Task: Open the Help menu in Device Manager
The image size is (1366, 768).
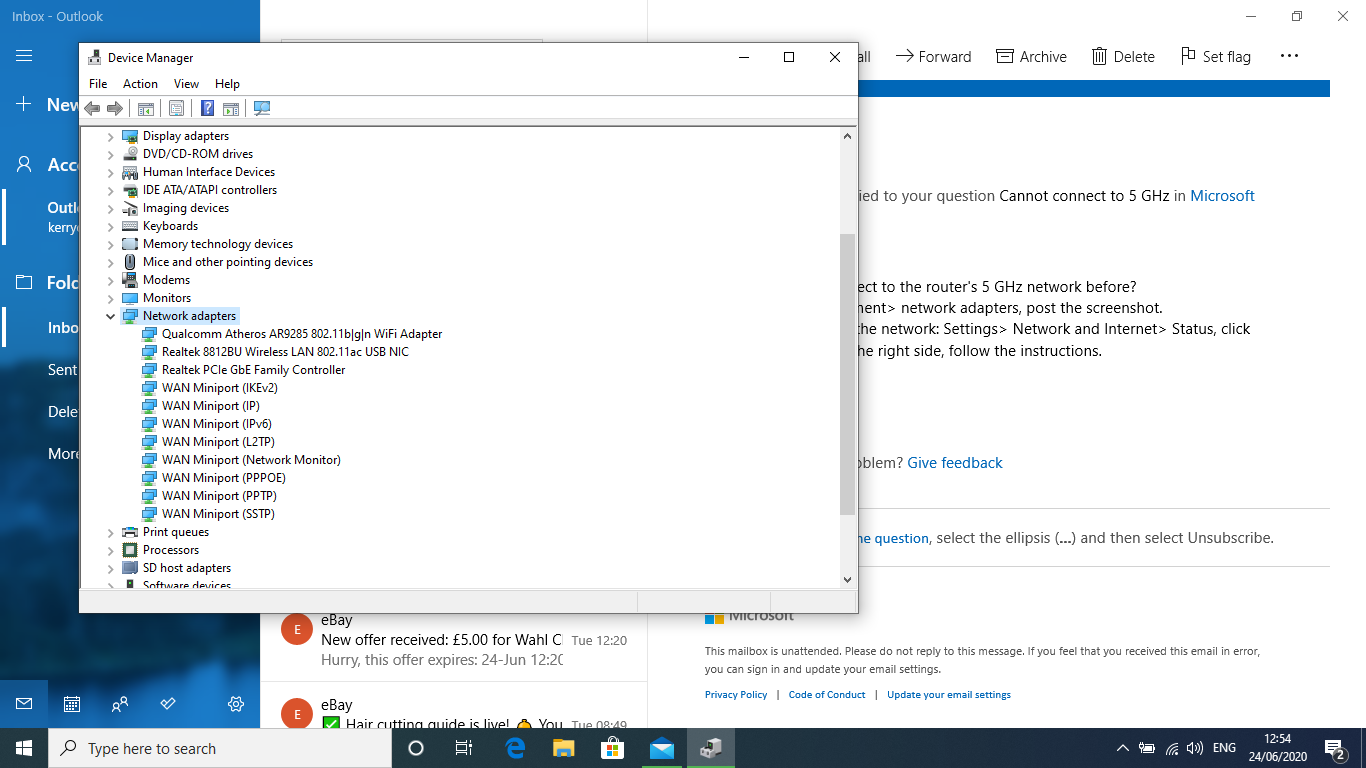Action: tap(227, 84)
